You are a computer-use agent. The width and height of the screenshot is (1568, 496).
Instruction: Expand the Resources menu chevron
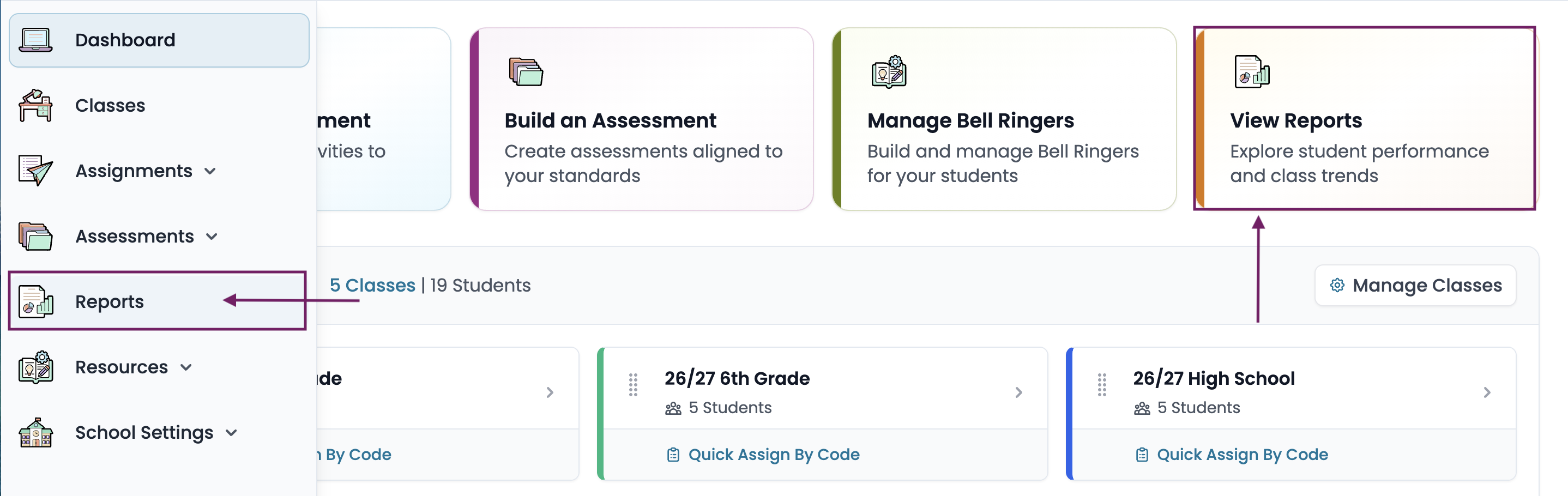(186, 367)
